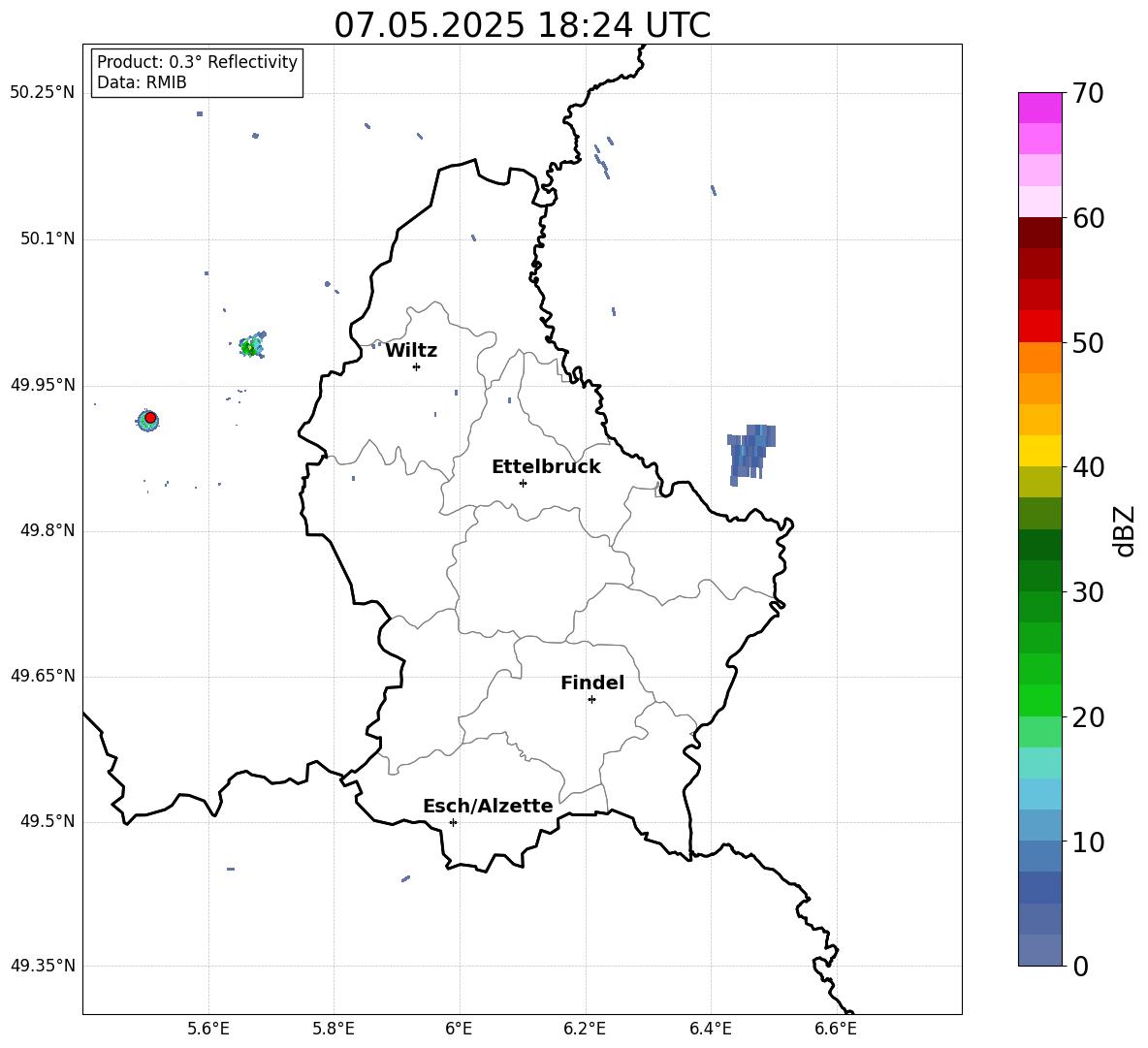Click the 50.1°N latitude label
The width and height of the screenshot is (1148, 1048).
(x=47, y=239)
